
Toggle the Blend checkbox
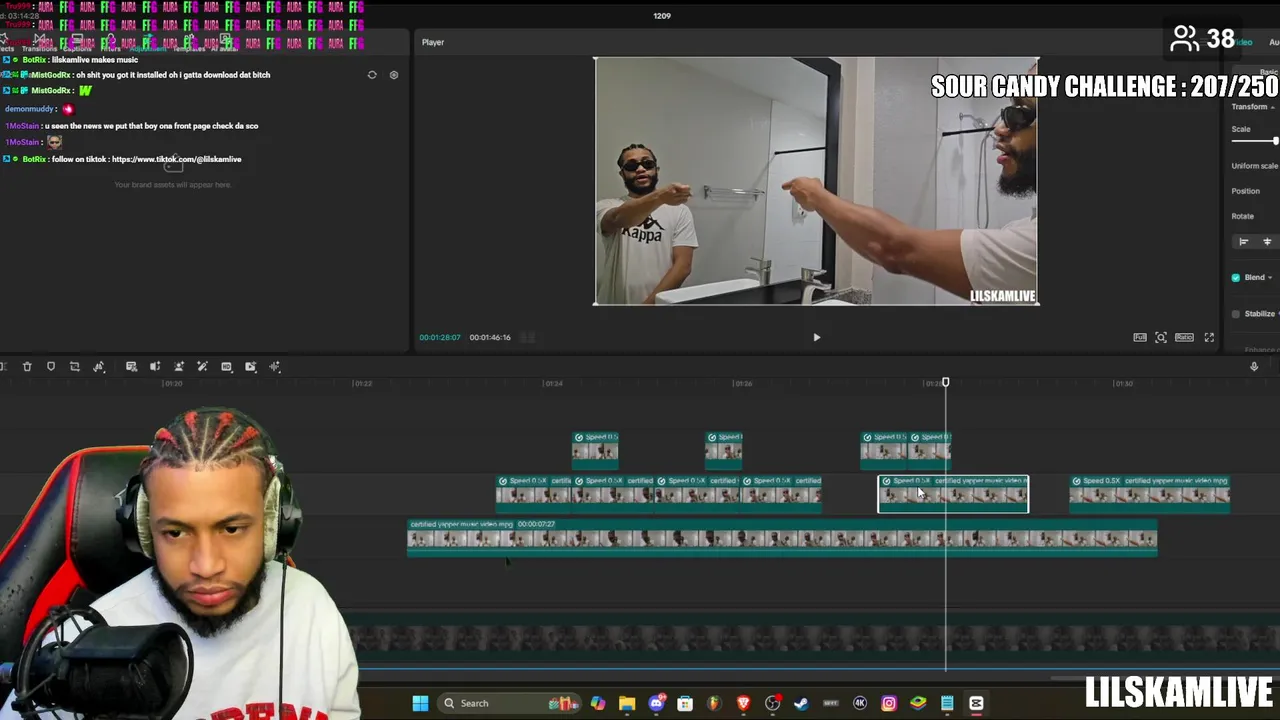tap(1236, 278)
